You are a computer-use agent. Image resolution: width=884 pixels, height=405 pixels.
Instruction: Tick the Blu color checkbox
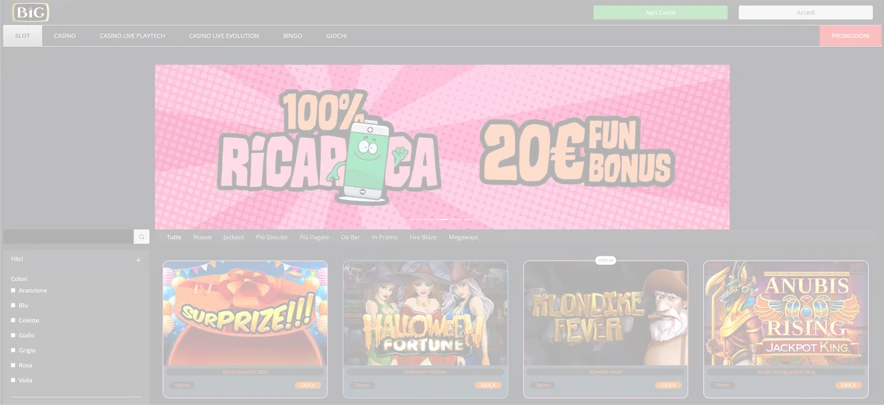tap(13, 305)
